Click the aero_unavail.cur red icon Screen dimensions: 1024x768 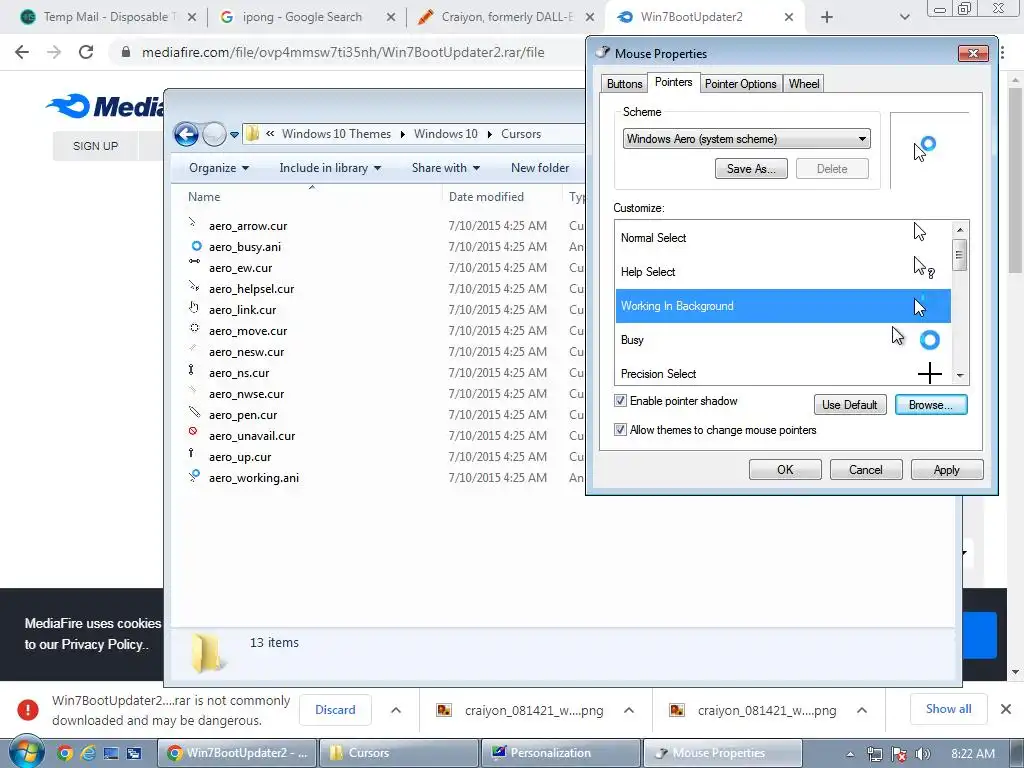click(x=193, y=431)
